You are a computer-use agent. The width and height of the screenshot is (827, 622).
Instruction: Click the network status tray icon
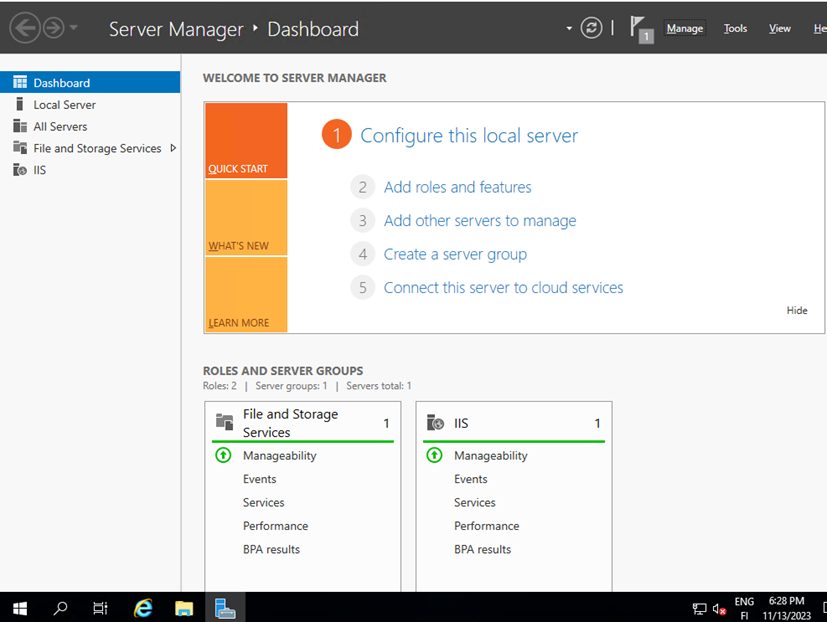click(699, 607)
